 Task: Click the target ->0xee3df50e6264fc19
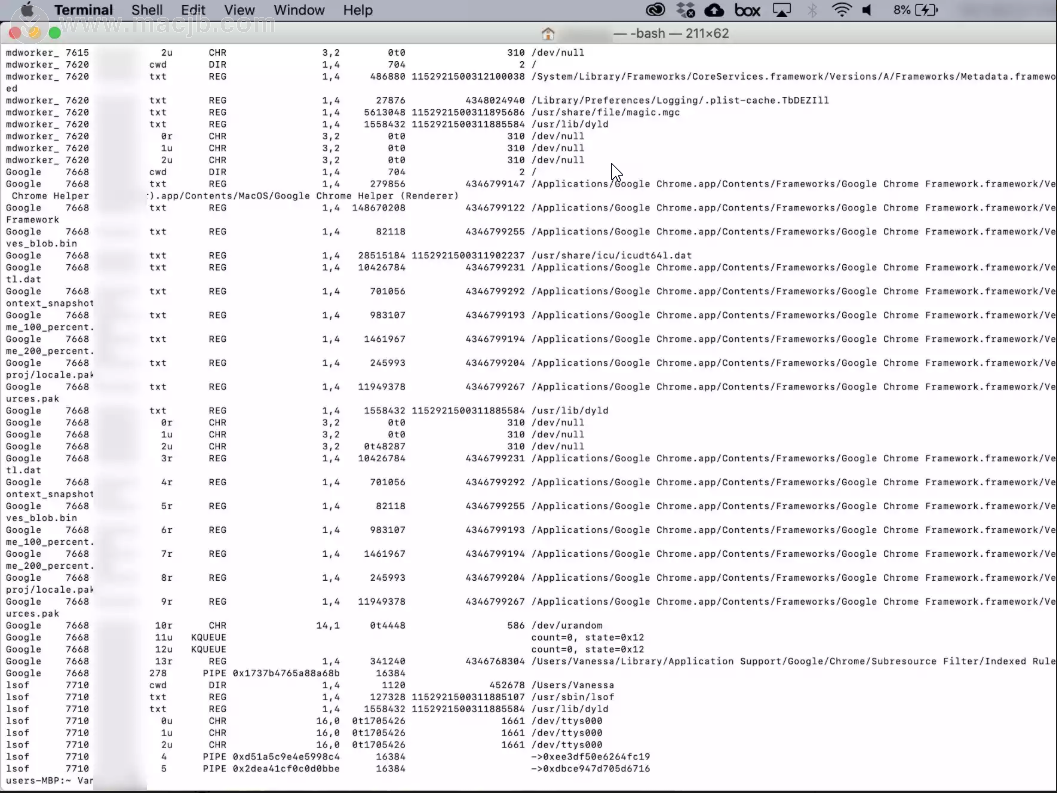coord(591,757)
